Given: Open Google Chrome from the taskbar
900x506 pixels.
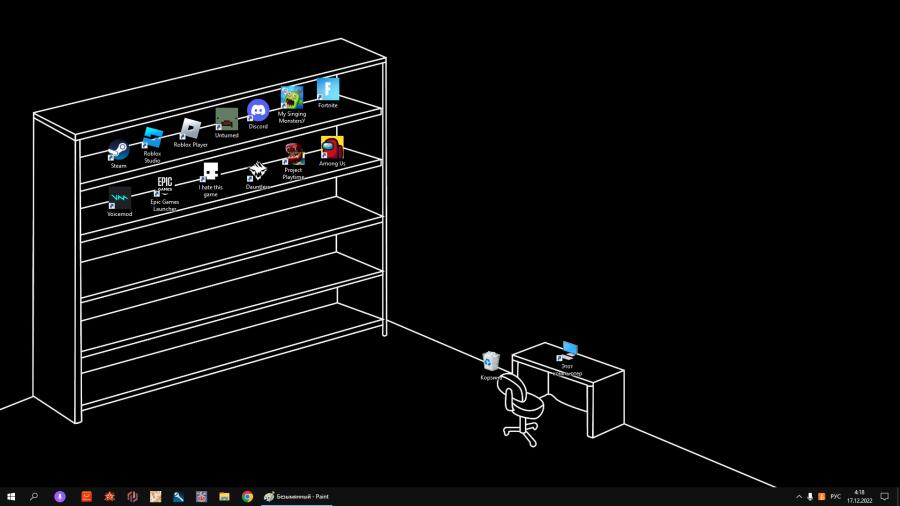Looking at the screenshot, I should (x=247, y=496).
